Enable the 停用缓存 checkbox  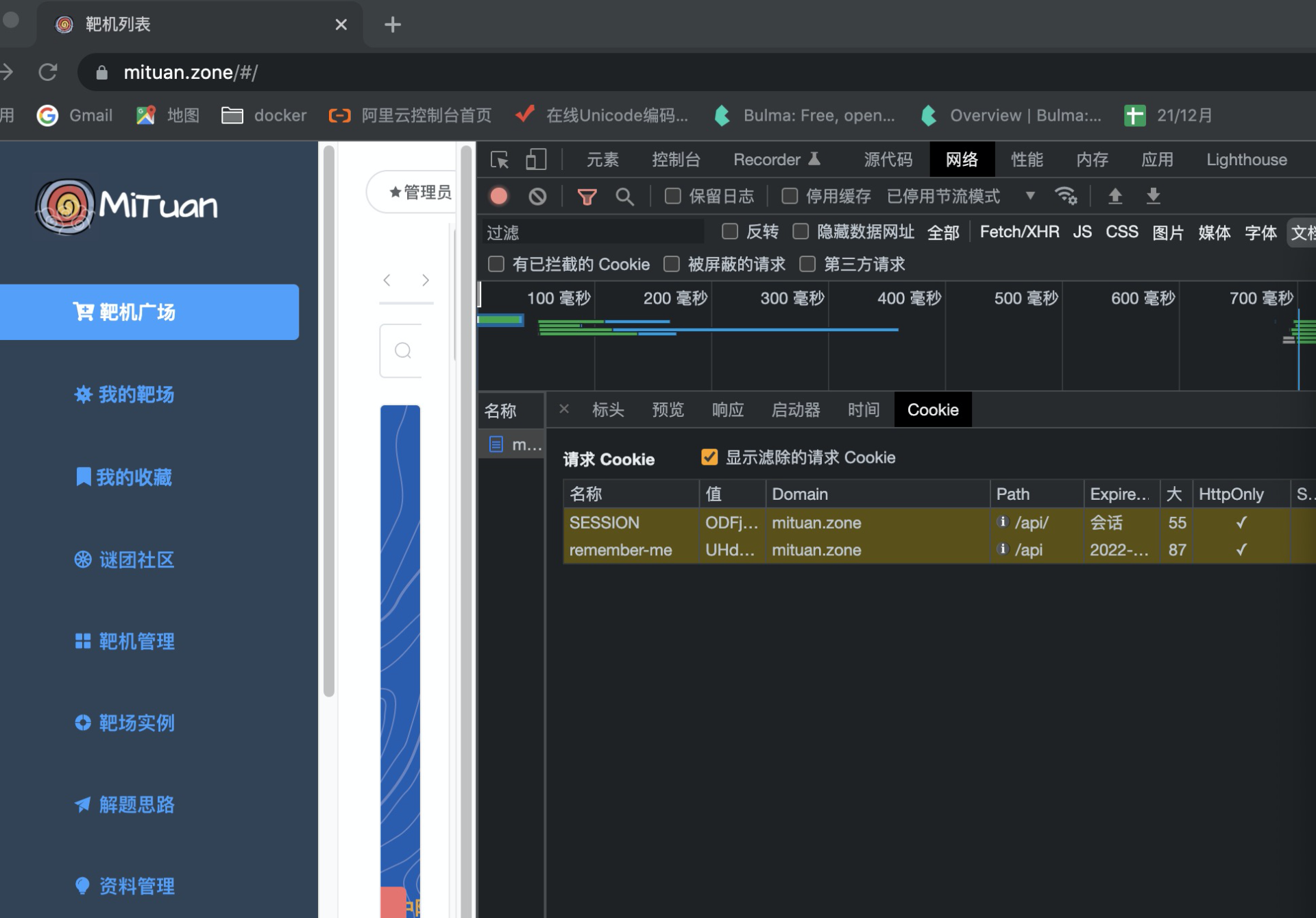point(790,197)
